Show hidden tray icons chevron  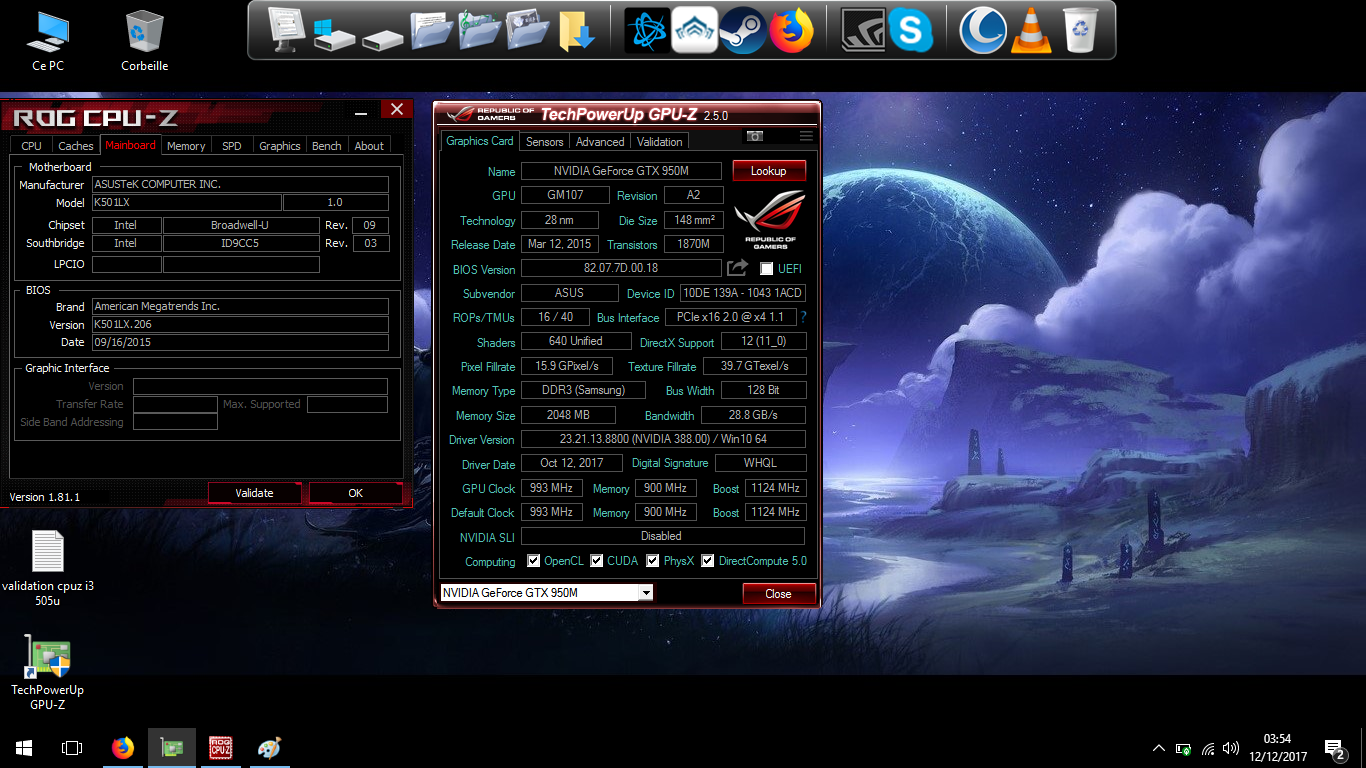pyautogui.click(x=1159, y=748)
